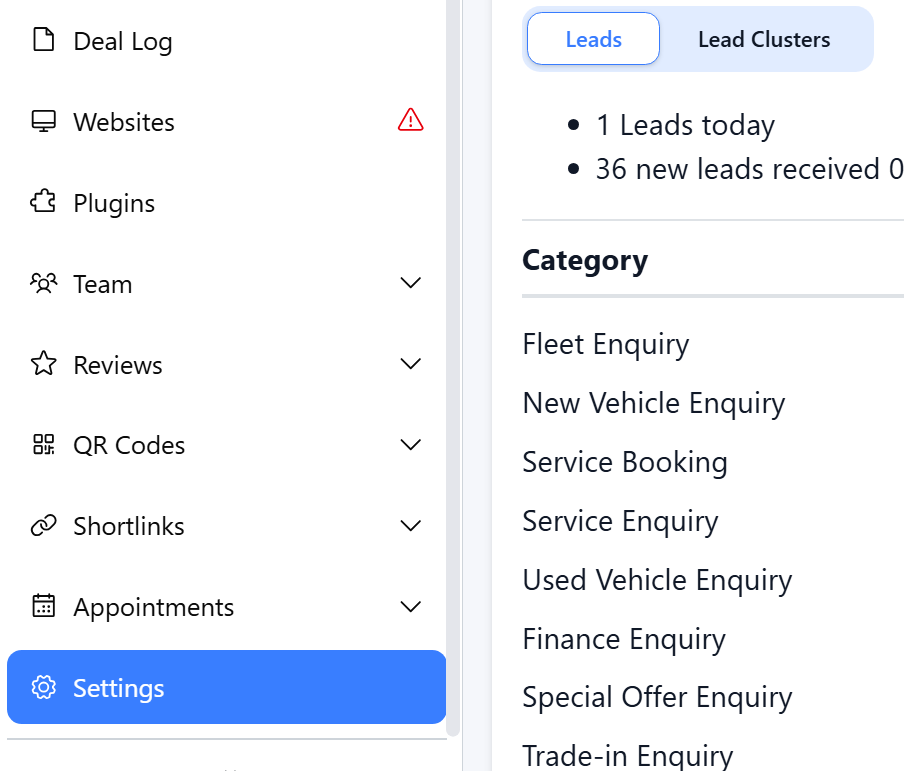Select the Leads tab
This screenshot has width=904, height=771.
pyautogui.click(x=593, y=40)
